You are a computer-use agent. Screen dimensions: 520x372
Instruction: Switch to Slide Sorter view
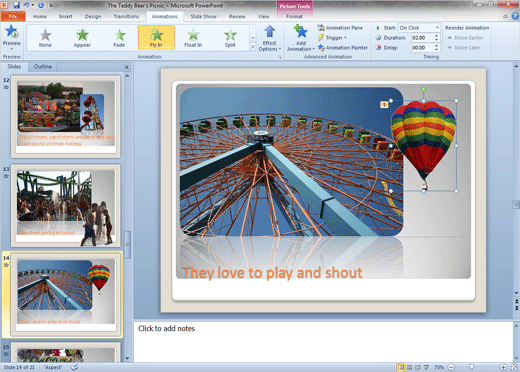tap(410, 367)
